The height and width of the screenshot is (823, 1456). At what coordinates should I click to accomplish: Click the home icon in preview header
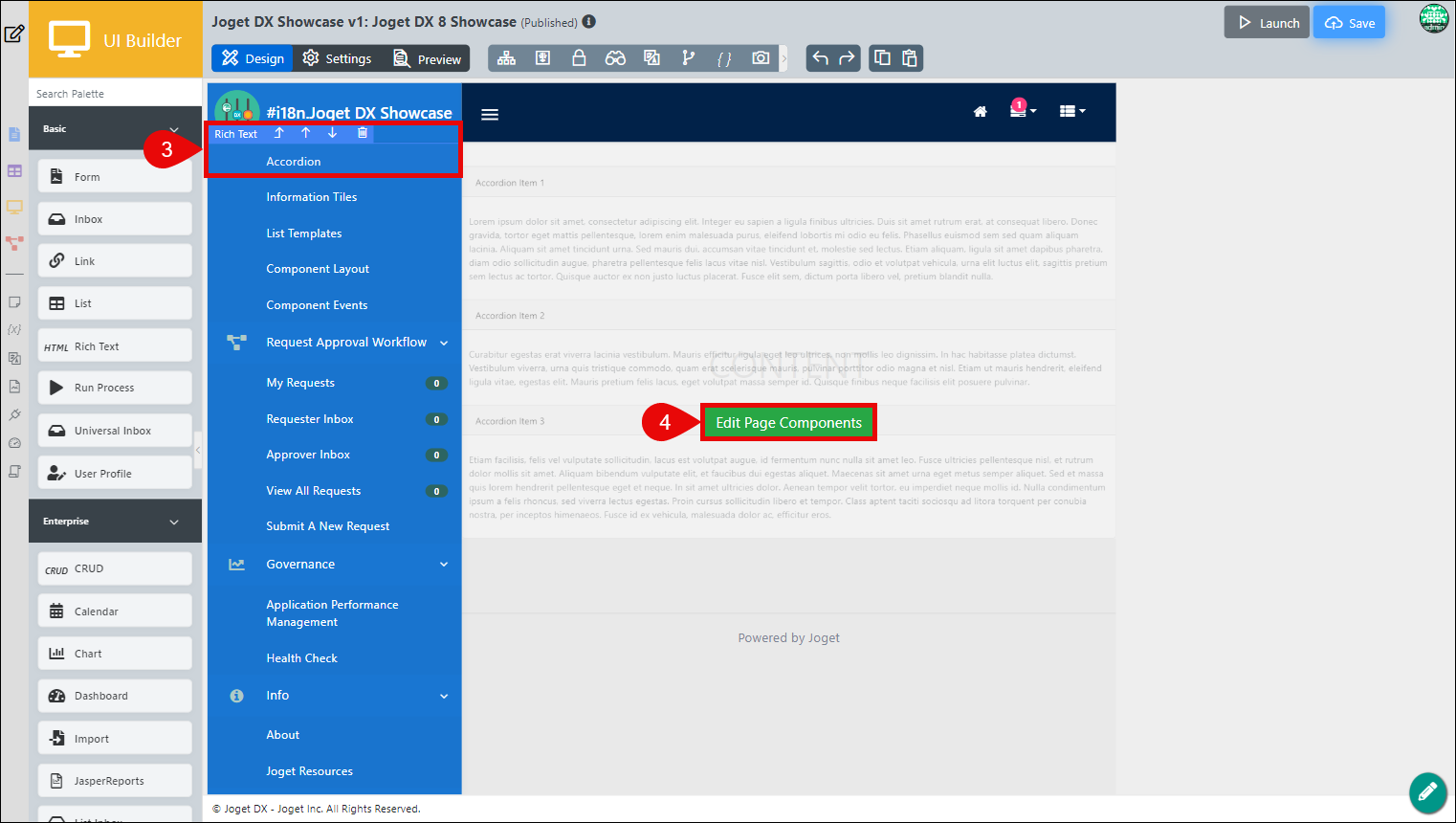tap(980, 112)
